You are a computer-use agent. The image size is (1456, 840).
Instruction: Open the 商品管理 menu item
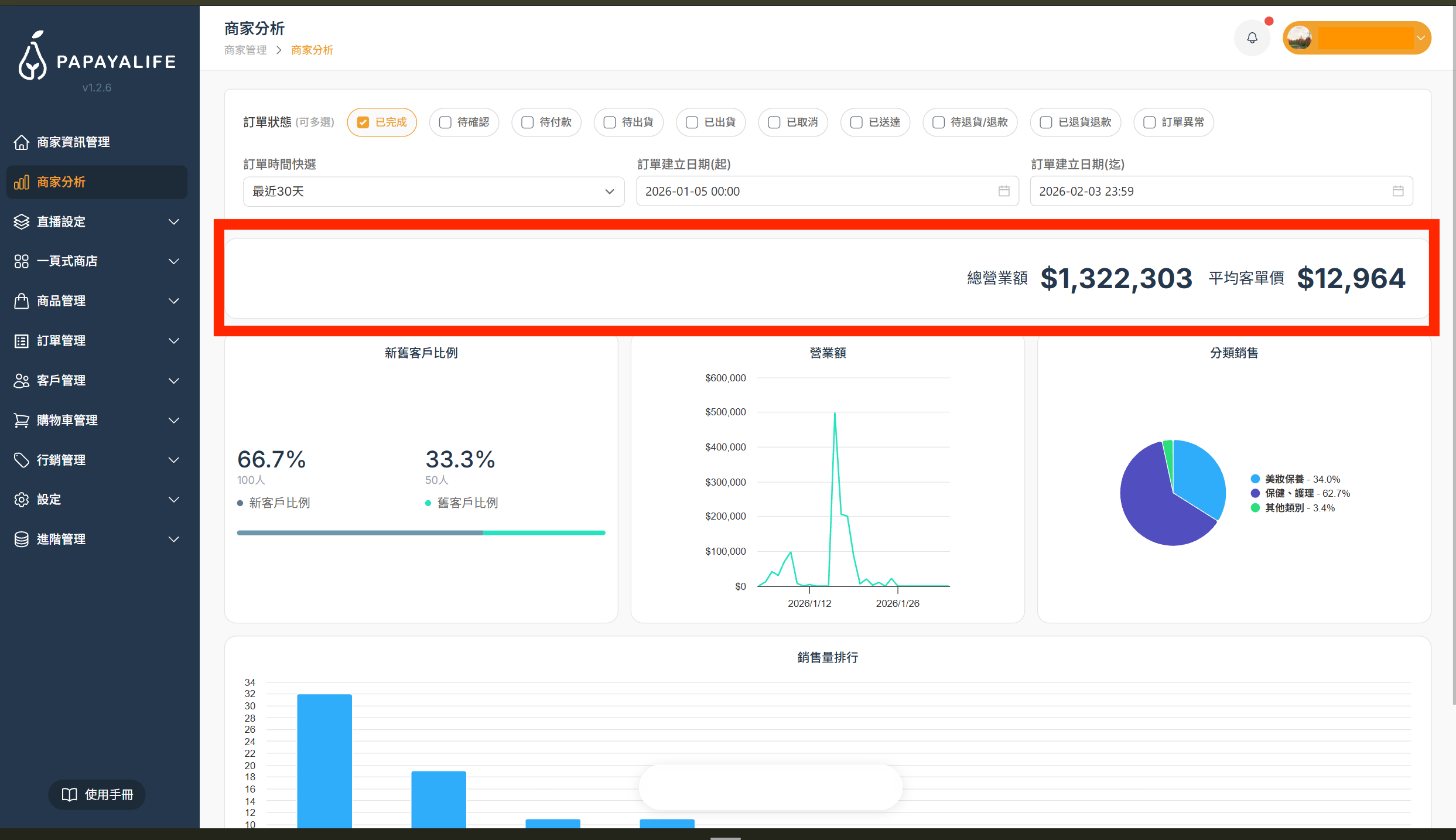(97, 301)
